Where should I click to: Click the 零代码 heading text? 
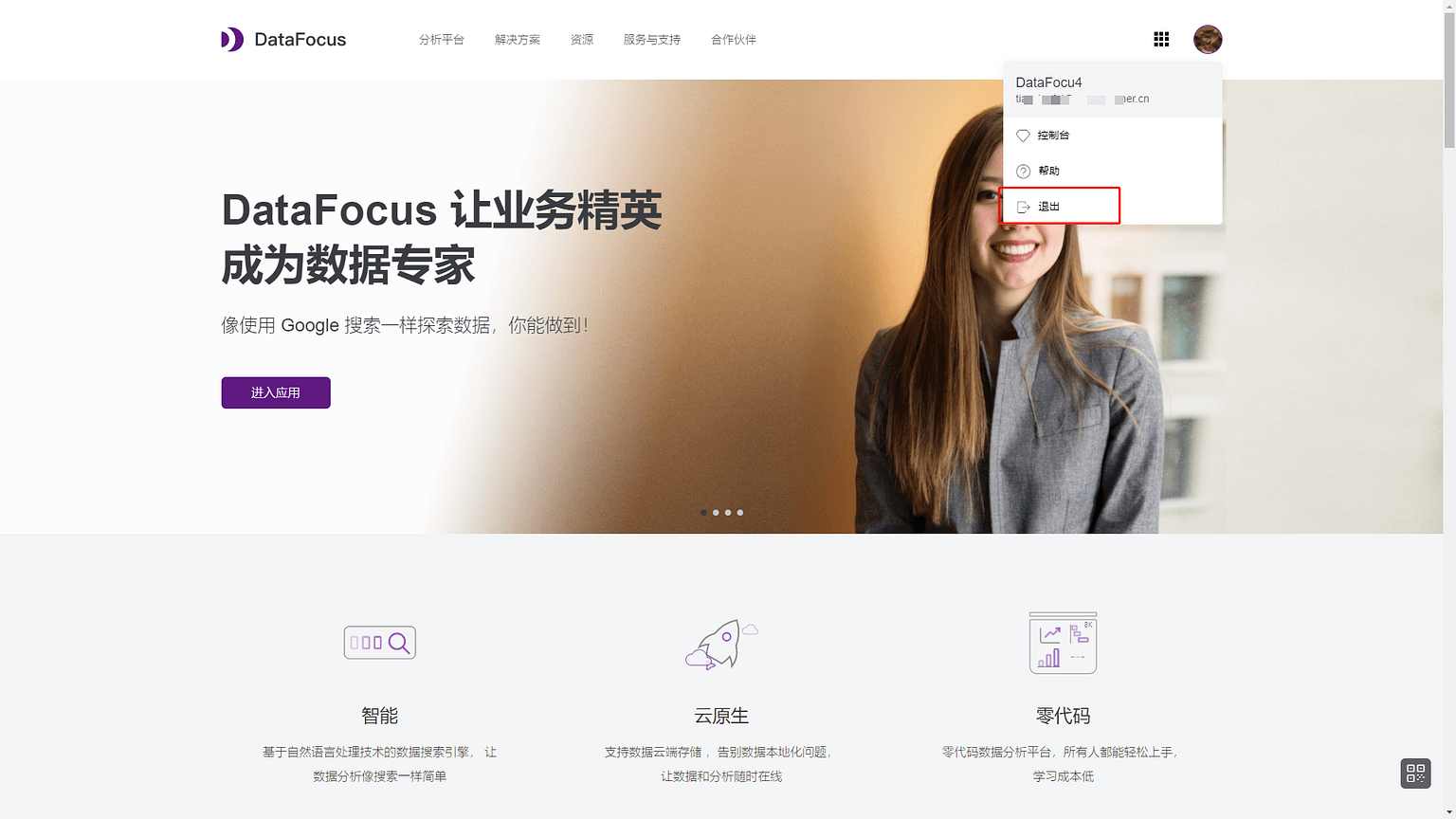(x=1063, y=716)
